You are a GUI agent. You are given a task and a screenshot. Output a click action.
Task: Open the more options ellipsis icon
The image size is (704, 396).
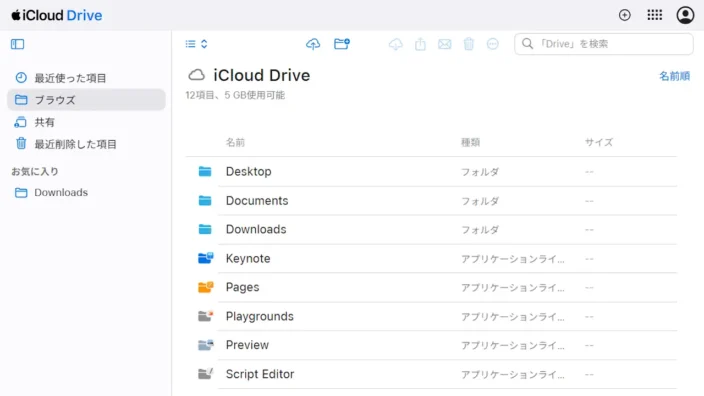(493, 44)
